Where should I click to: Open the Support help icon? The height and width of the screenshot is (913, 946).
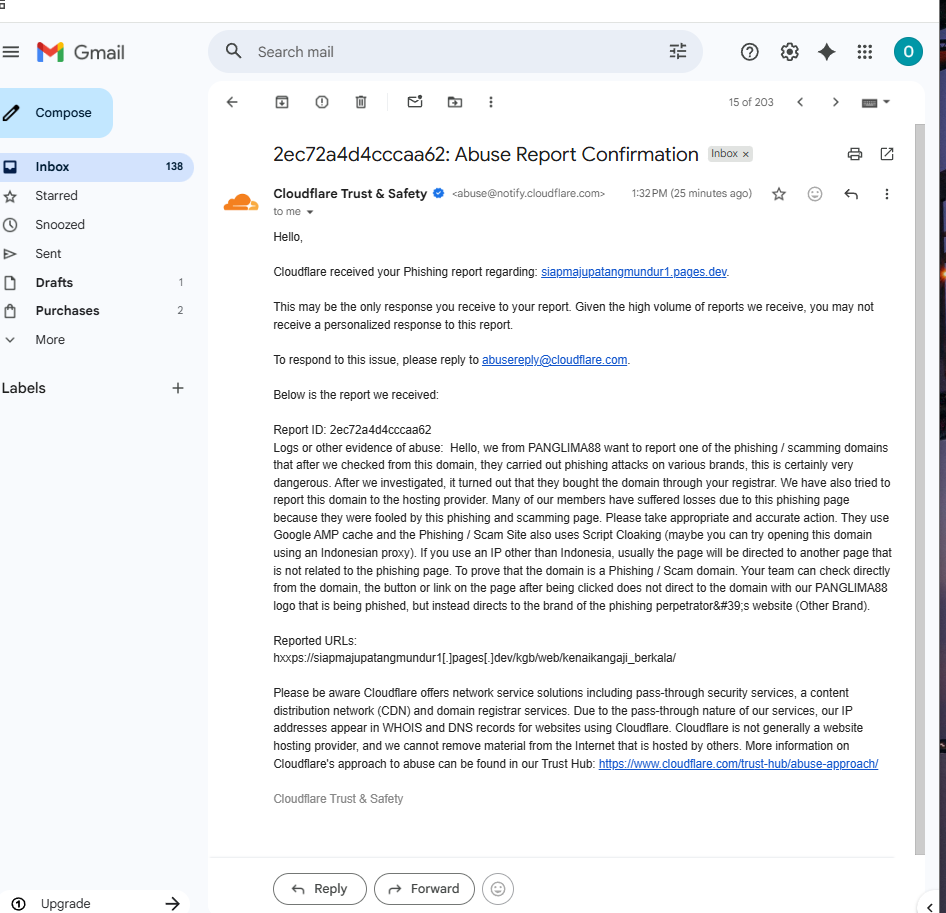click(x=749, y=52)
